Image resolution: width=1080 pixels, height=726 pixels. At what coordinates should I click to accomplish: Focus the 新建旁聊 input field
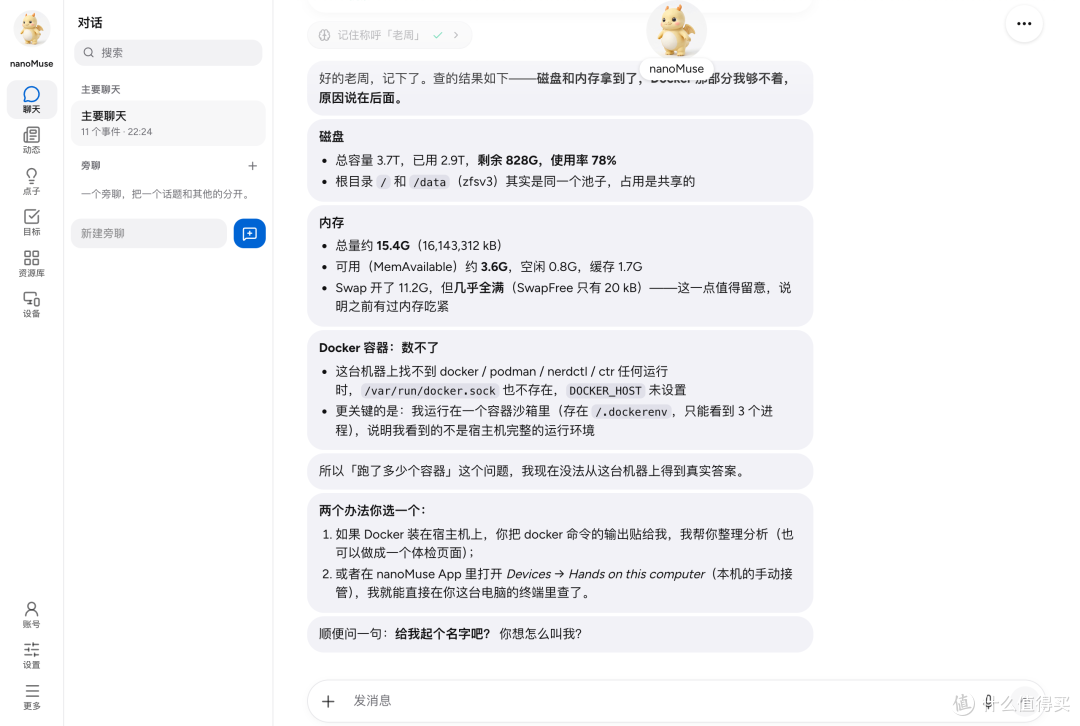149,234
